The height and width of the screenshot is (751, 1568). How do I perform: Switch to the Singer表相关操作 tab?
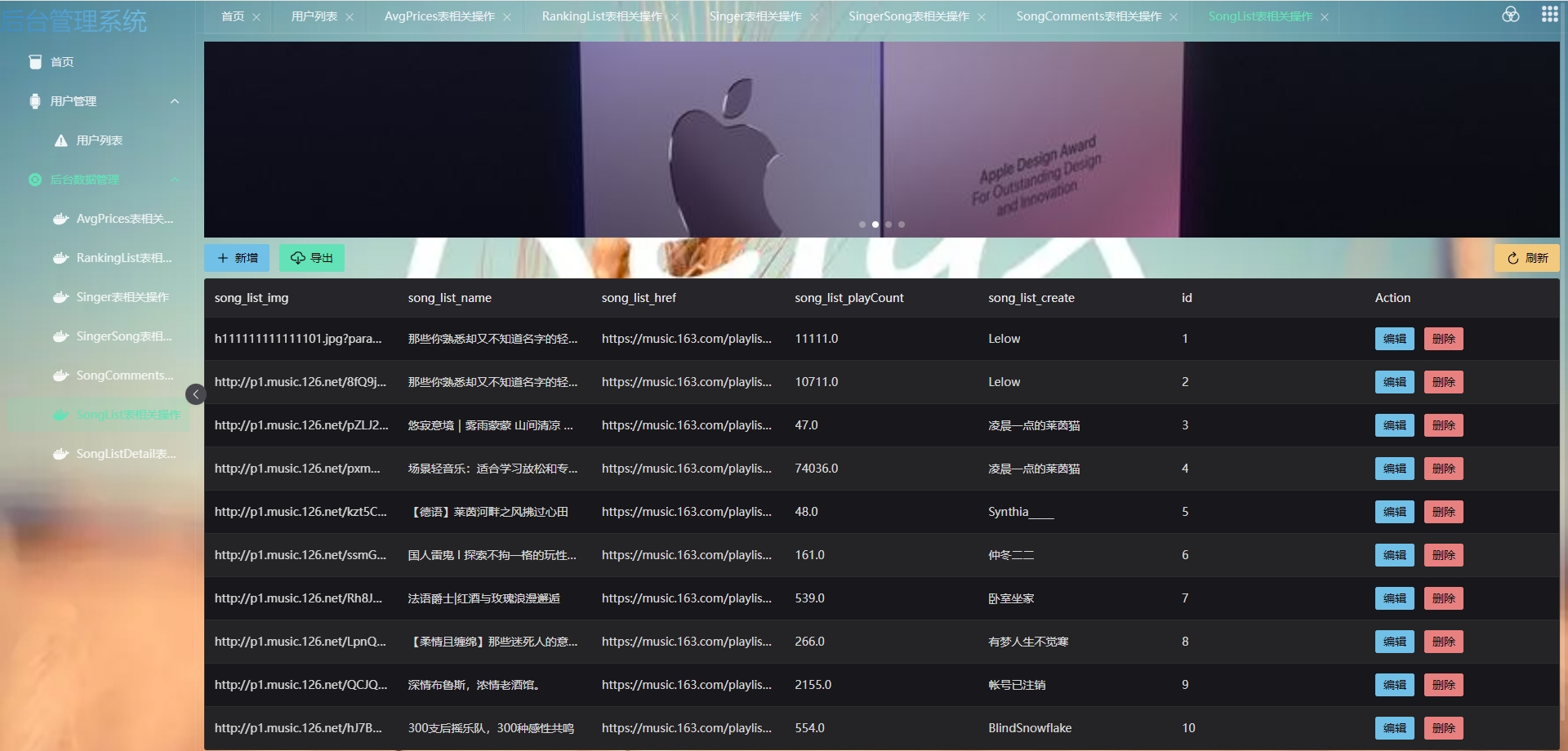[x=755, y=16]
